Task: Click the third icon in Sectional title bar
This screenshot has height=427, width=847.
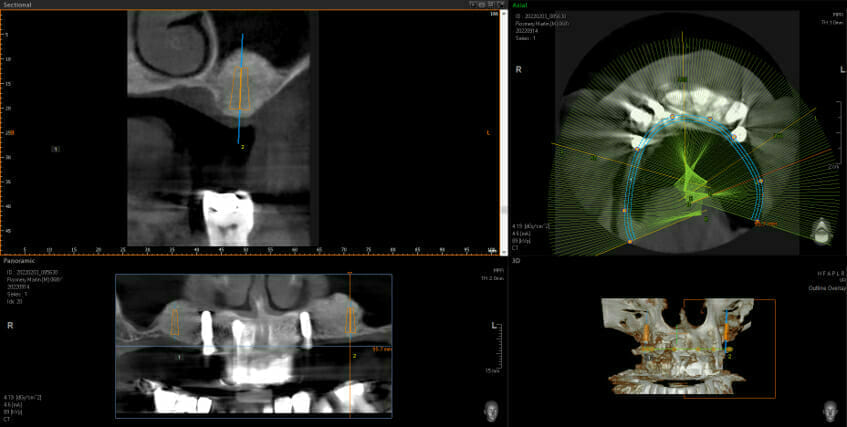Action: pyautogui.click(x=495, y=5)
